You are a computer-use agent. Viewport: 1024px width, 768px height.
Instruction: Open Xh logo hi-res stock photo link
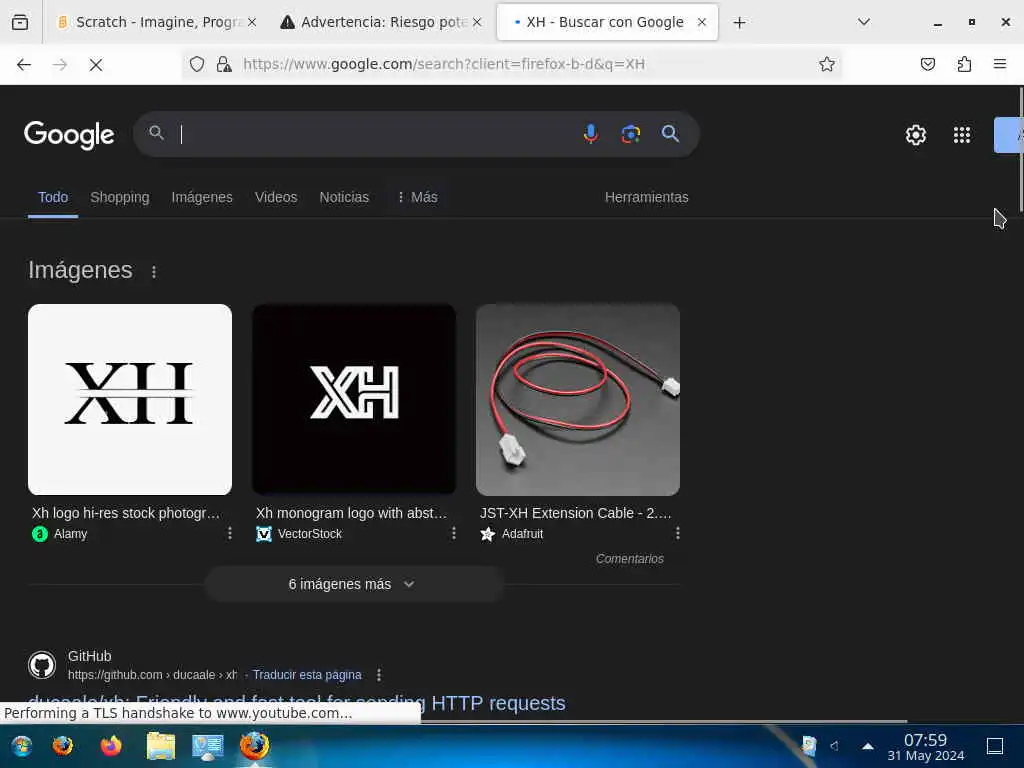click(x=125, y=513)
